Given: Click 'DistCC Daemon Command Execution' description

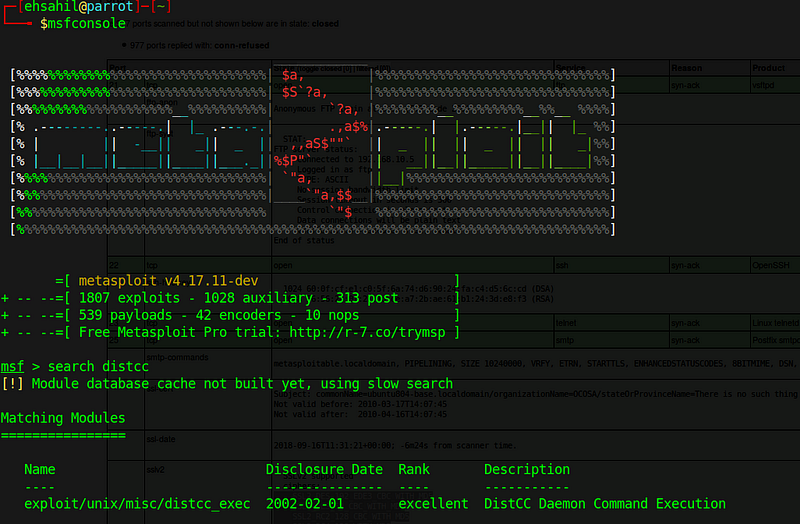Looking at the screenshot, I should pos(605,504).
